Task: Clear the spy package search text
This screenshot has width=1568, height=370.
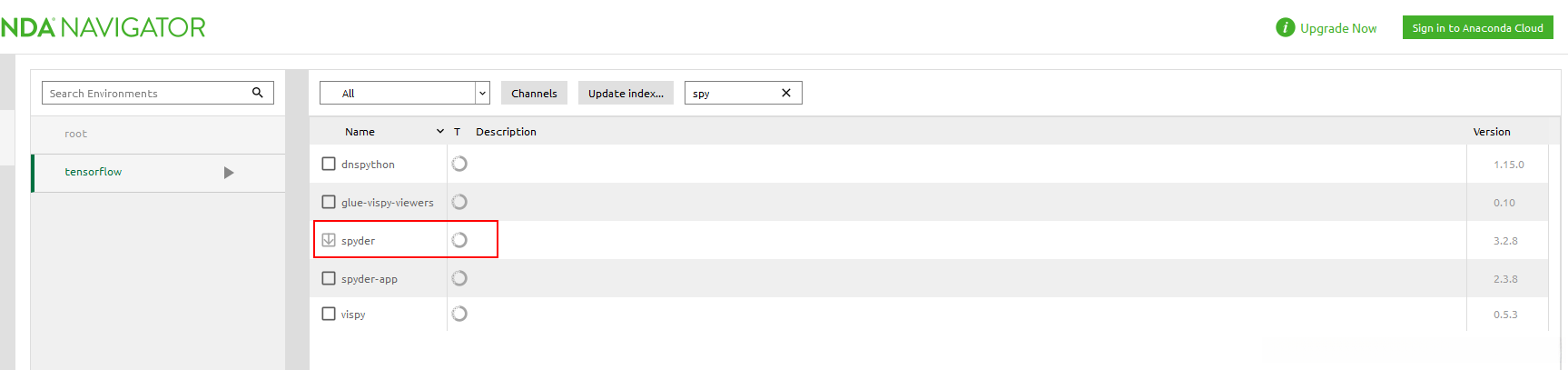Action: click(786, 93)
